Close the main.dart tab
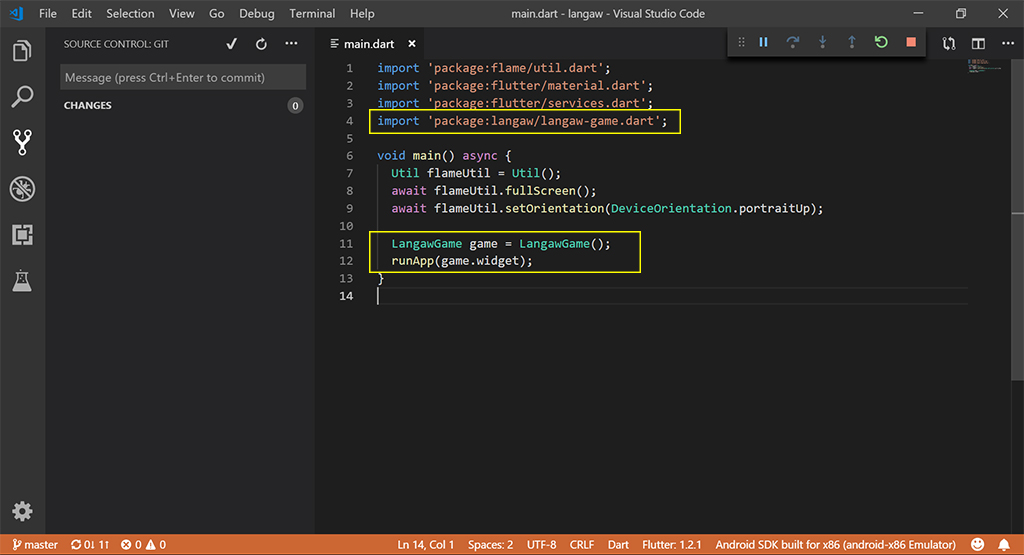 (x=412, y=44)
